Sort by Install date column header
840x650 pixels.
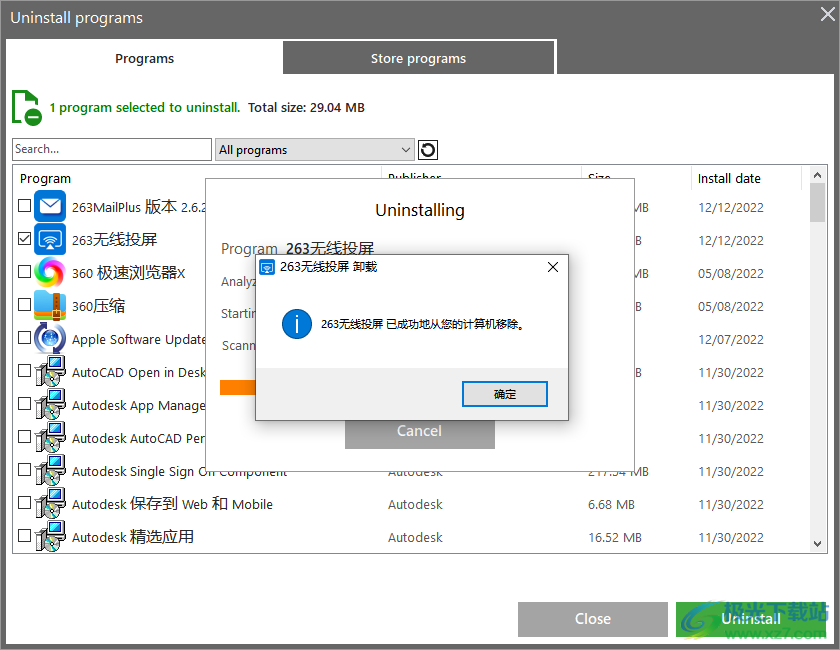point(729,178)
